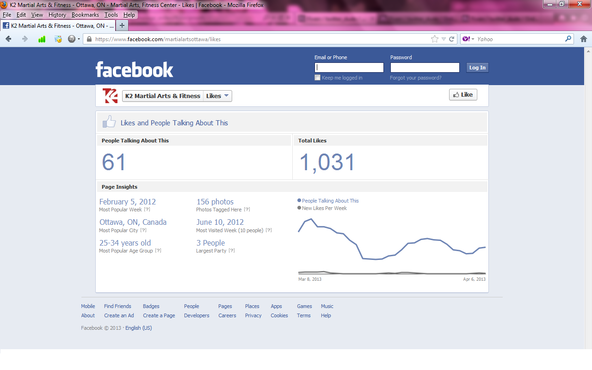Click the June 10, 2012 link
Viewport: 592px width, 370px height.
coord(220,222)
